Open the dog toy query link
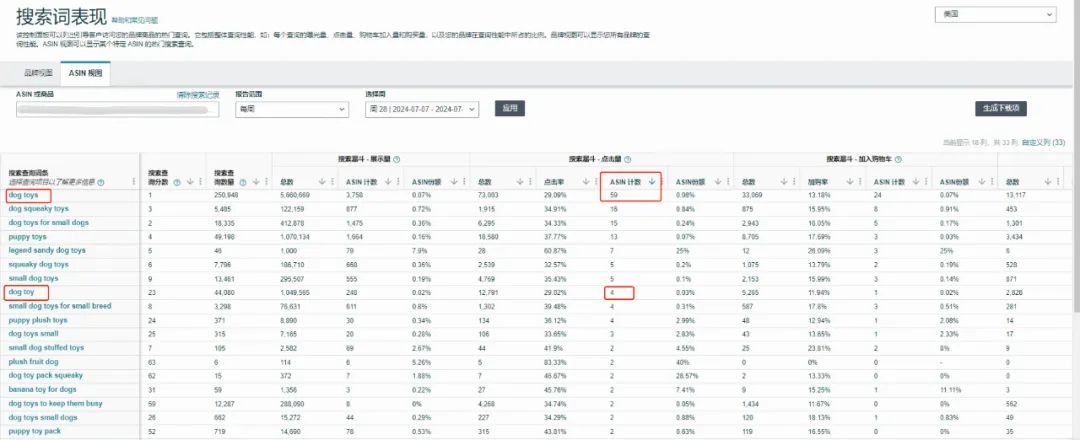The width and height of the screenshot is (1080, 440). tap(21, 292)
